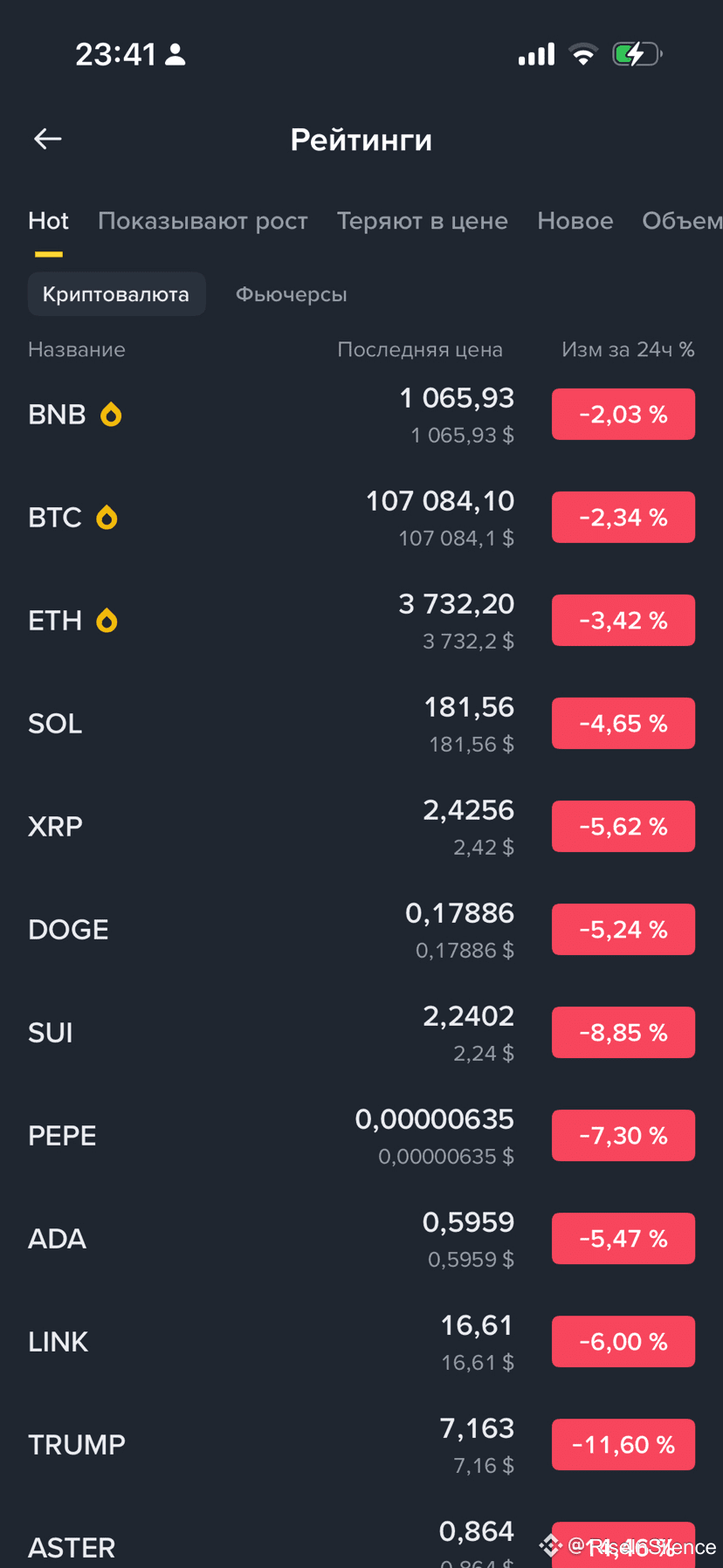The width and height of the screenshot is (723, 1568).
Task: Tap the TRUMP -11,60 % change badge
Action: tap(623, 1445)
